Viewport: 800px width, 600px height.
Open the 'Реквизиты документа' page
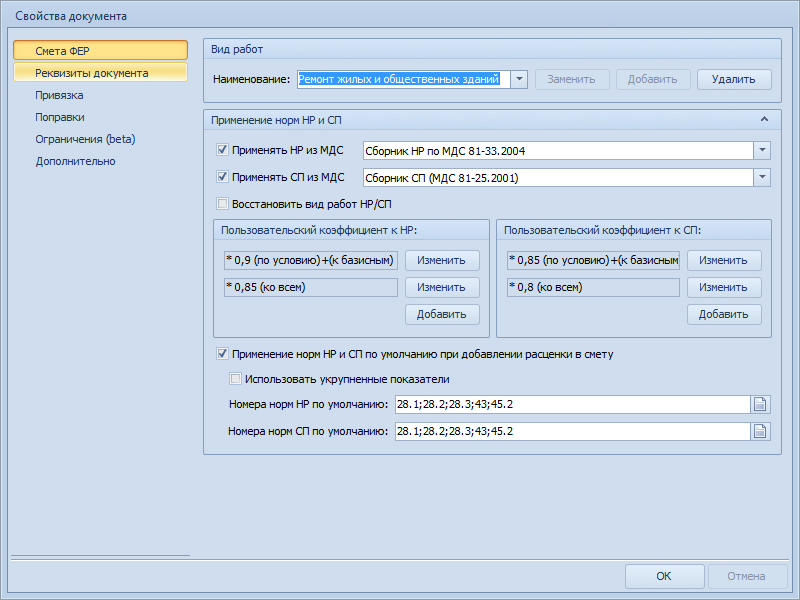[92, 73]
